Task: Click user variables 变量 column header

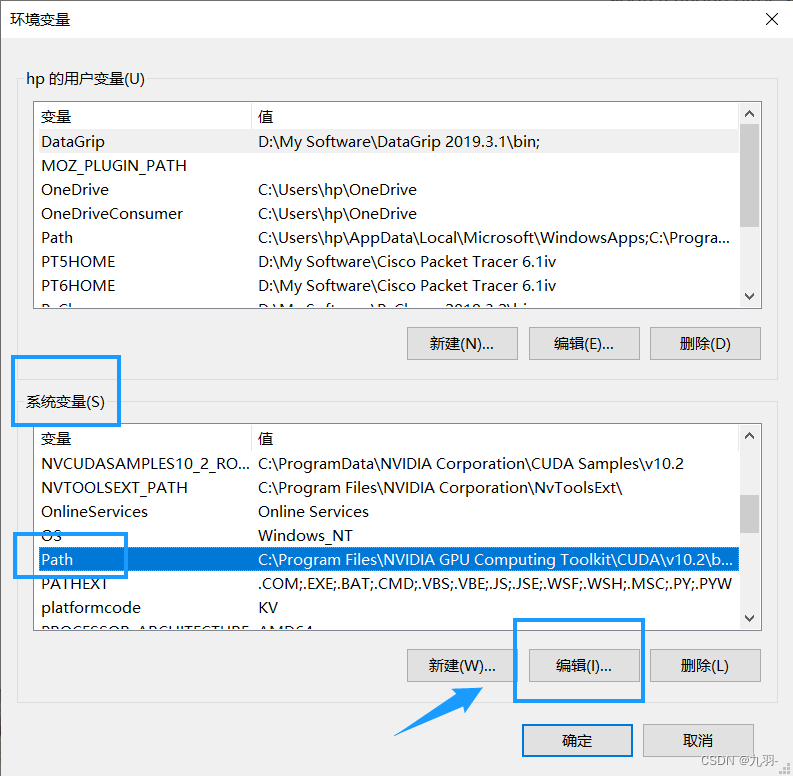Action: point(145,116)
